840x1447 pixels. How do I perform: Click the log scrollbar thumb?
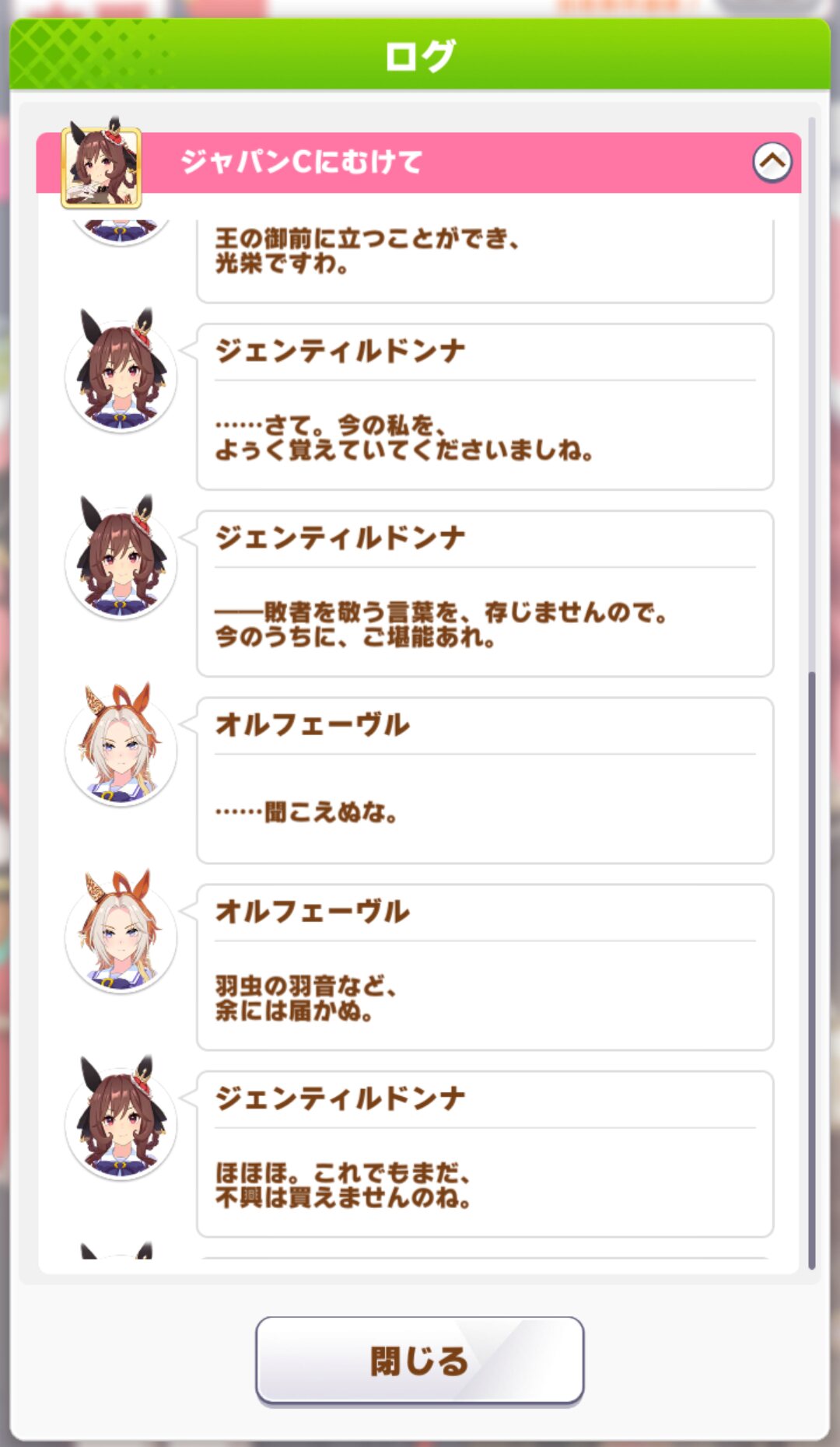point(811,970)
